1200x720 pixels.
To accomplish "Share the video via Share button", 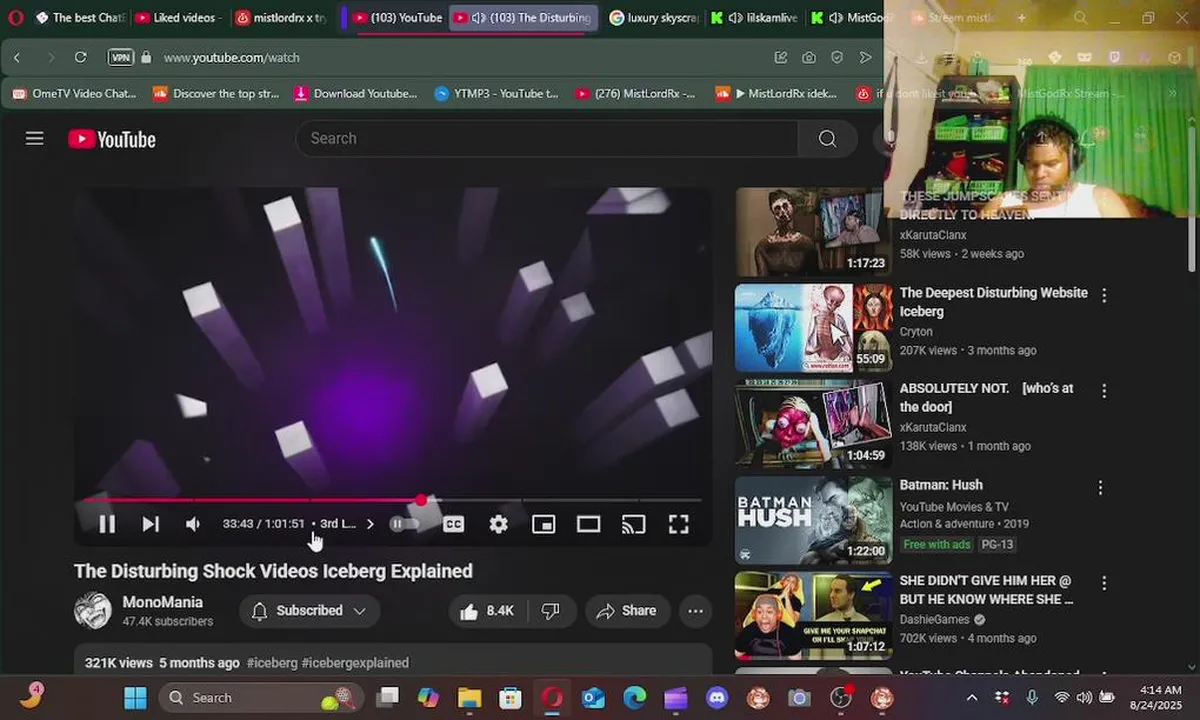I will tap(626, 611).
